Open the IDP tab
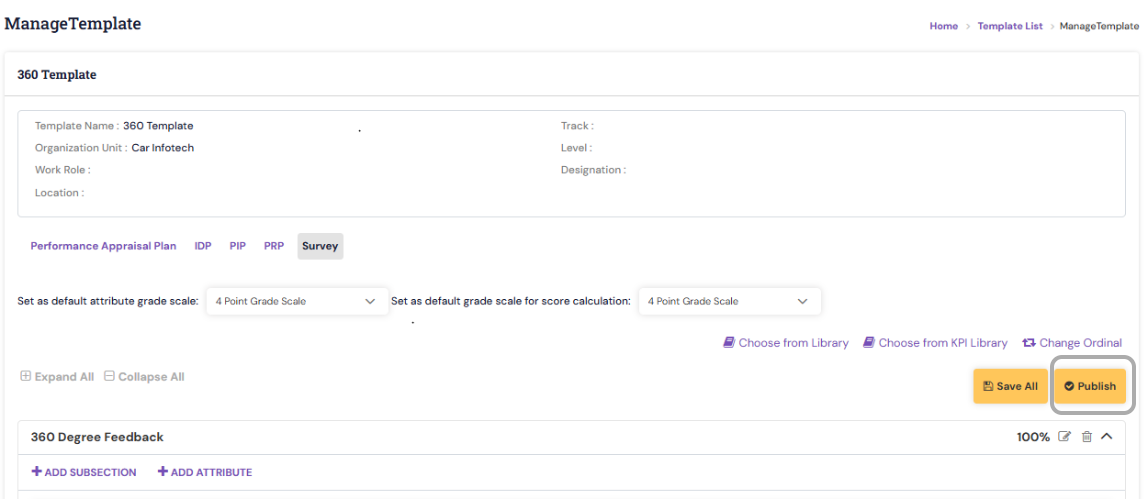 (x=203, y=247)
